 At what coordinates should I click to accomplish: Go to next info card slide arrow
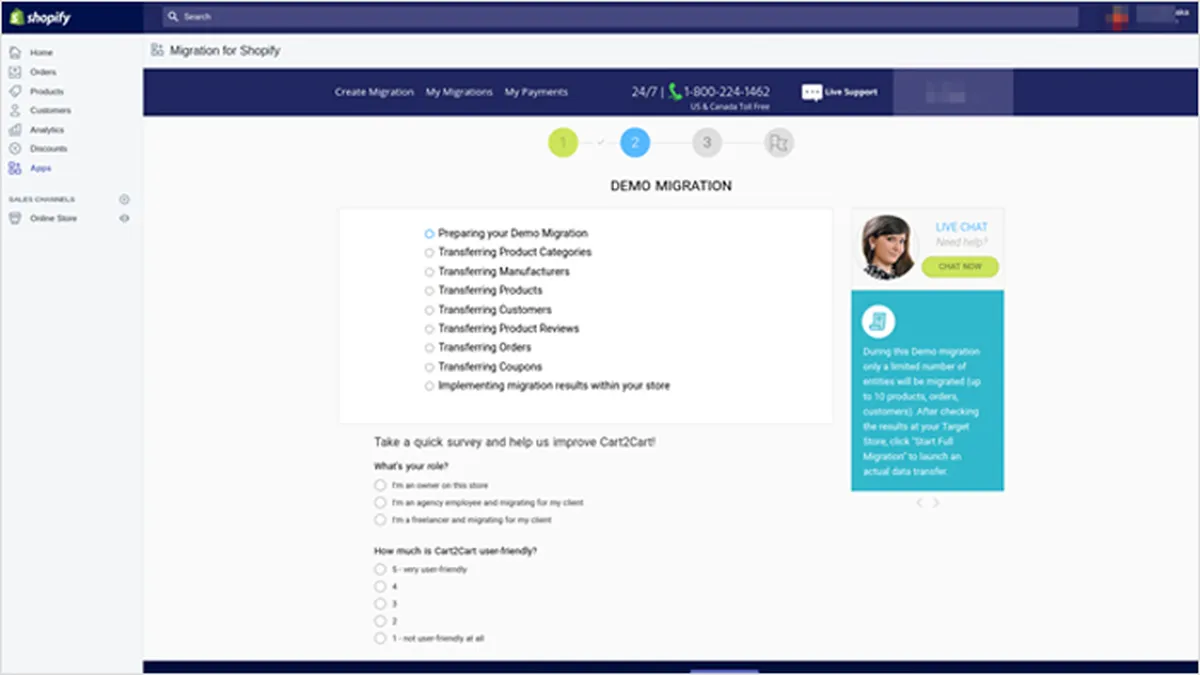[936, 503]
